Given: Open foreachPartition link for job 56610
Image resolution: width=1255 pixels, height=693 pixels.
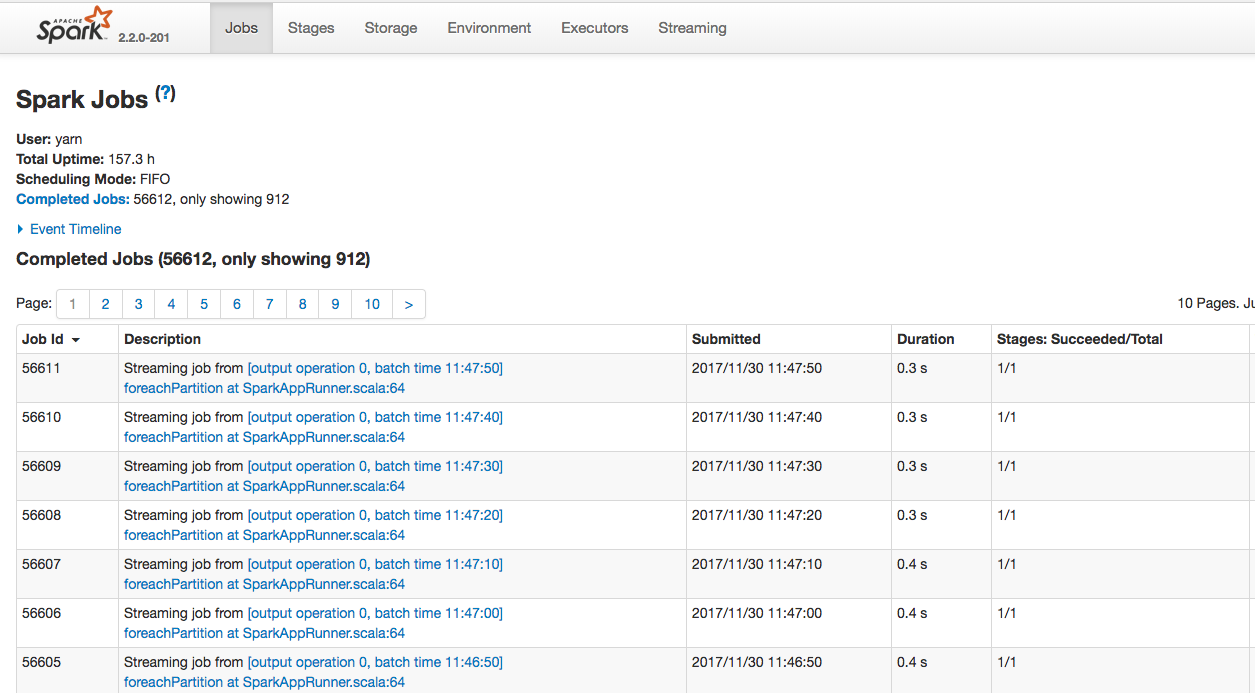Looking at the screenshot, I should pyautogui.click(x=264, y=437).
